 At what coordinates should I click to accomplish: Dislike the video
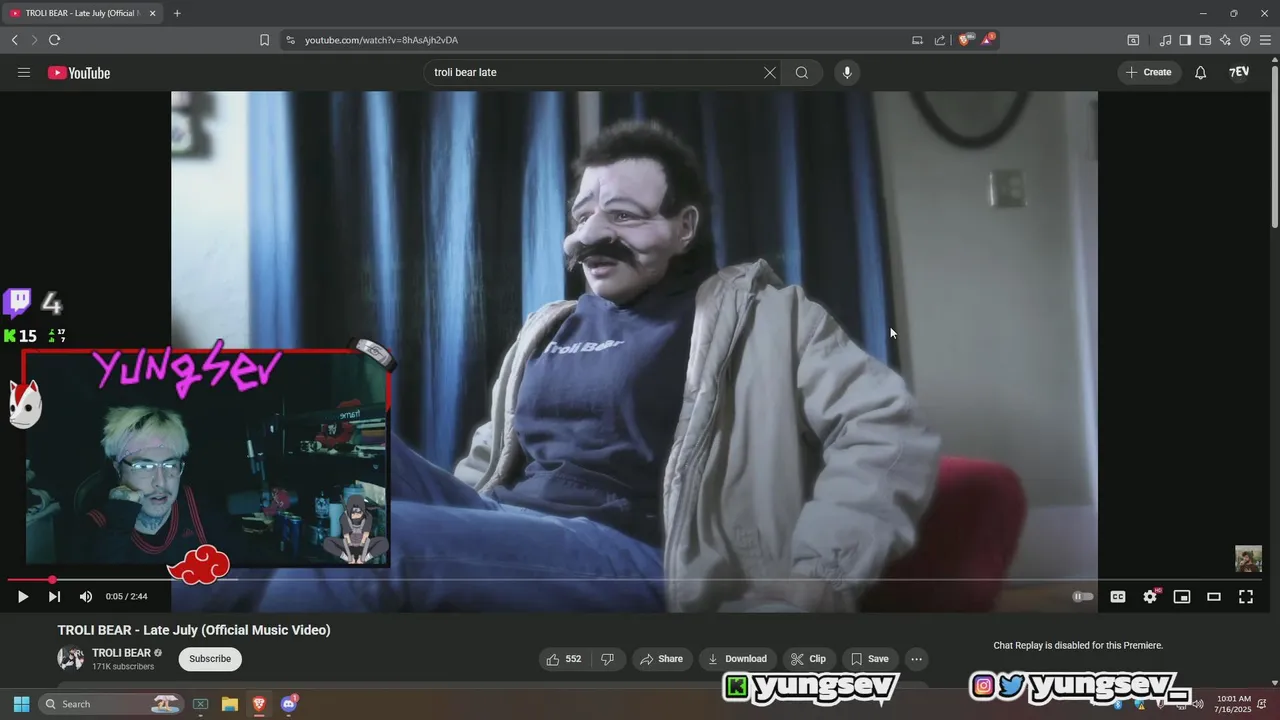[x=607, y=659]
